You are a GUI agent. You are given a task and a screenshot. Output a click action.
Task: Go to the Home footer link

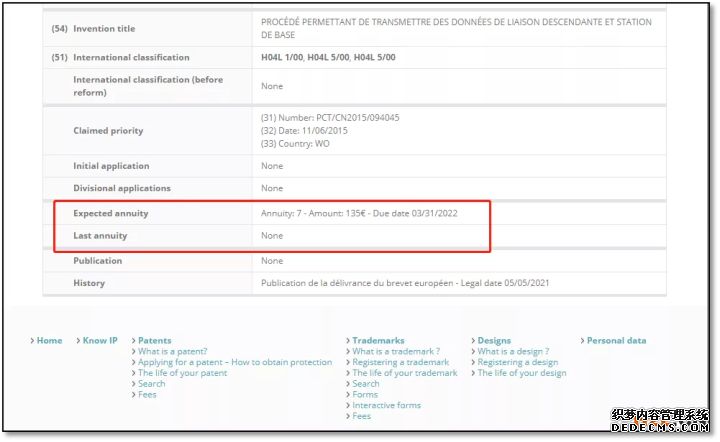click(x=49, y=341)
